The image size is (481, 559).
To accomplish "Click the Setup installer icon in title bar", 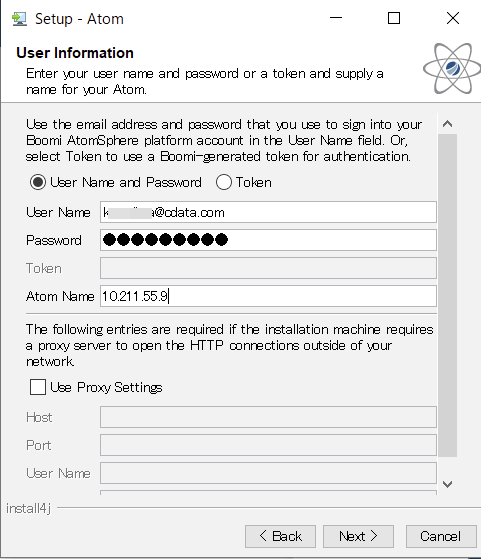I will (19, 19).
